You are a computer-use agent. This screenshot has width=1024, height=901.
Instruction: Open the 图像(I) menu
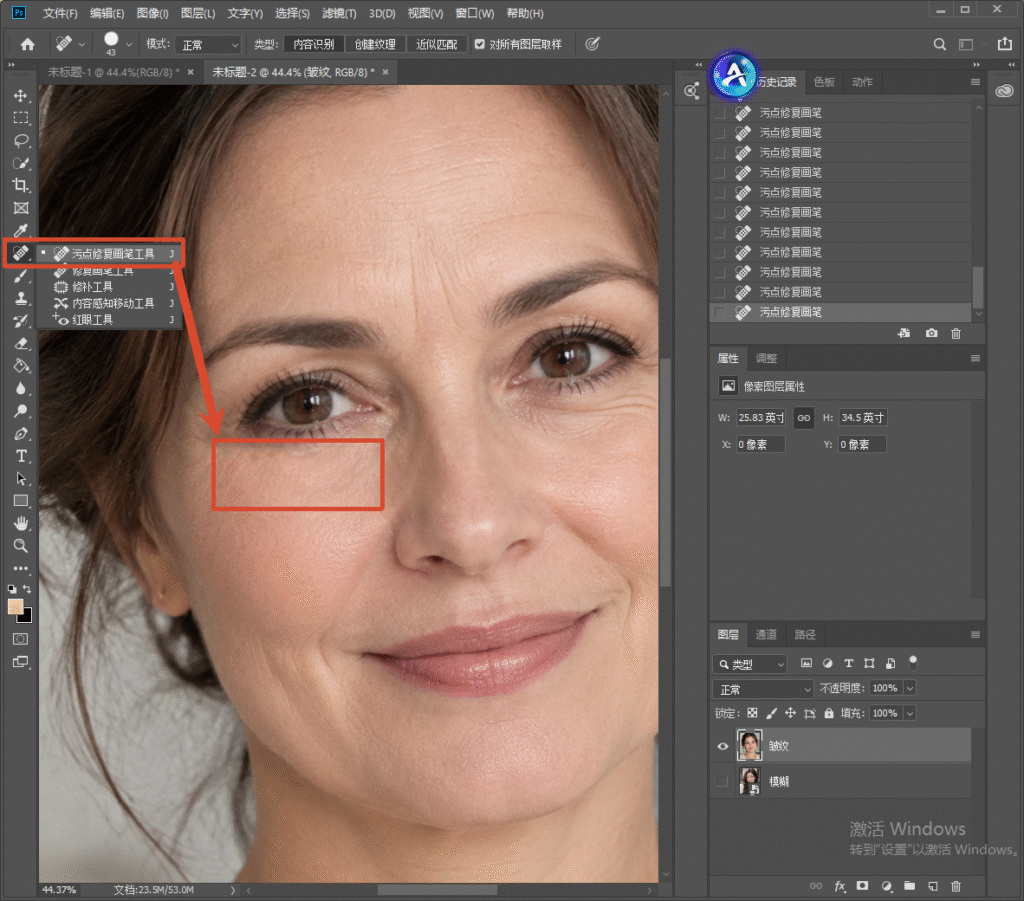coord(152,13)
